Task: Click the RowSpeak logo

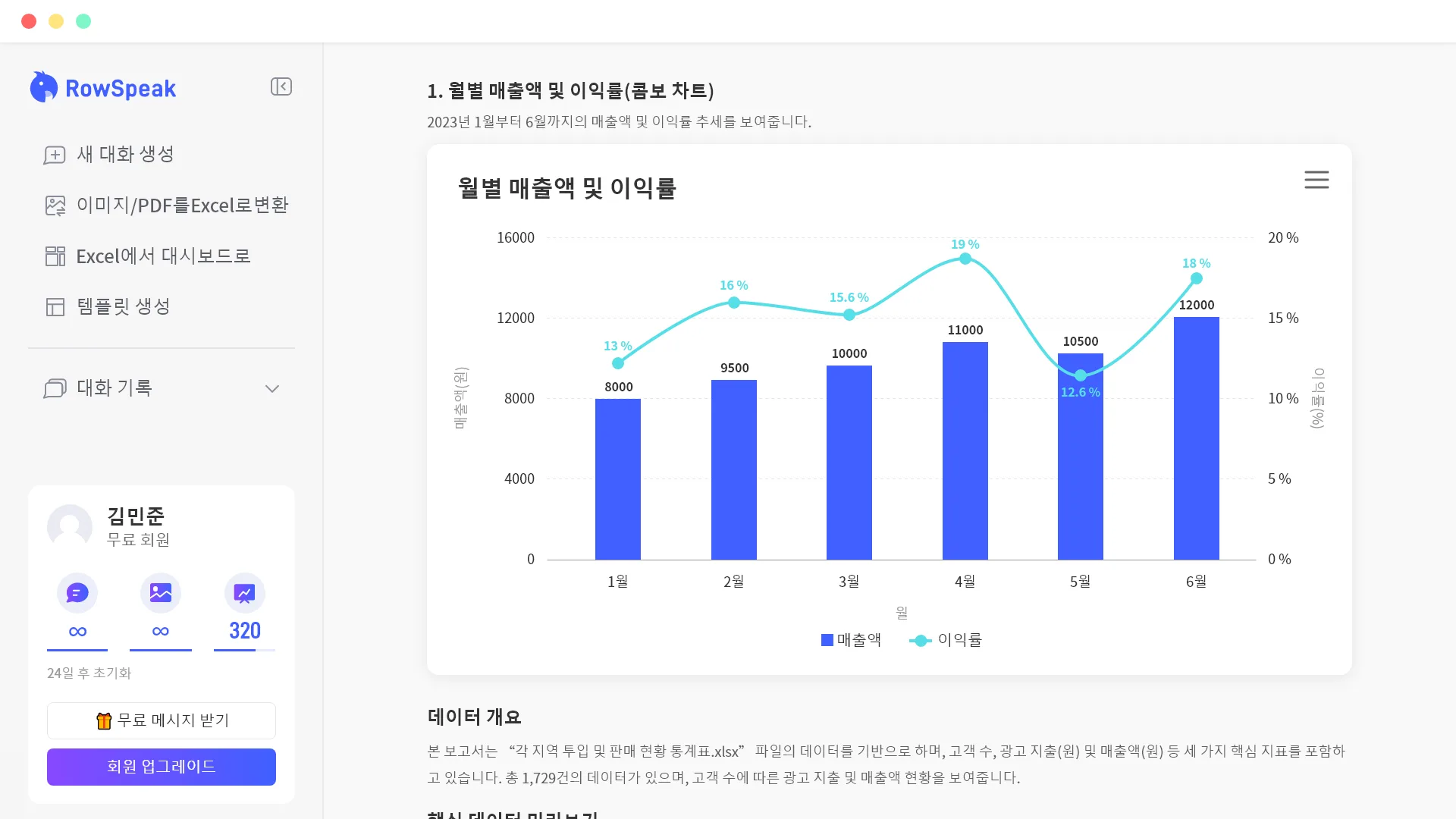Action: [x=103, y=88]
